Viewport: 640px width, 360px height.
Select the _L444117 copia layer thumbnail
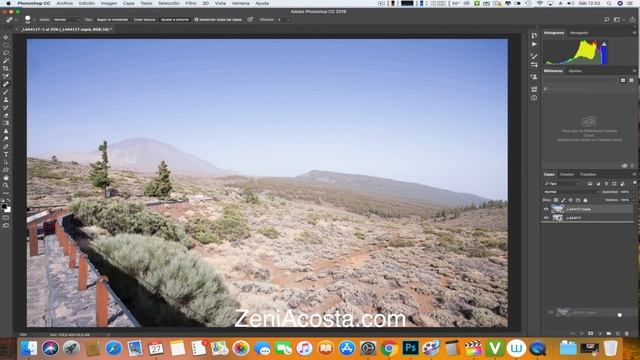(x=557, y=209)
